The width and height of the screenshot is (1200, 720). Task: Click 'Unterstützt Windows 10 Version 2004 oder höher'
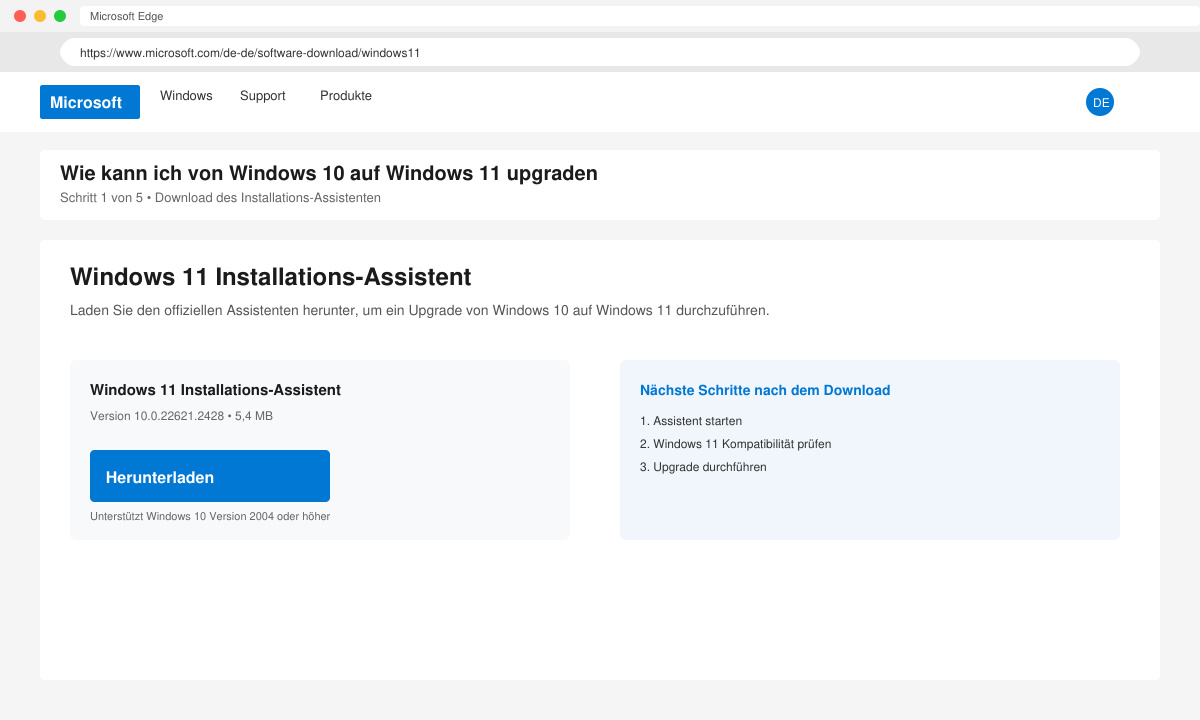(210, 516)
